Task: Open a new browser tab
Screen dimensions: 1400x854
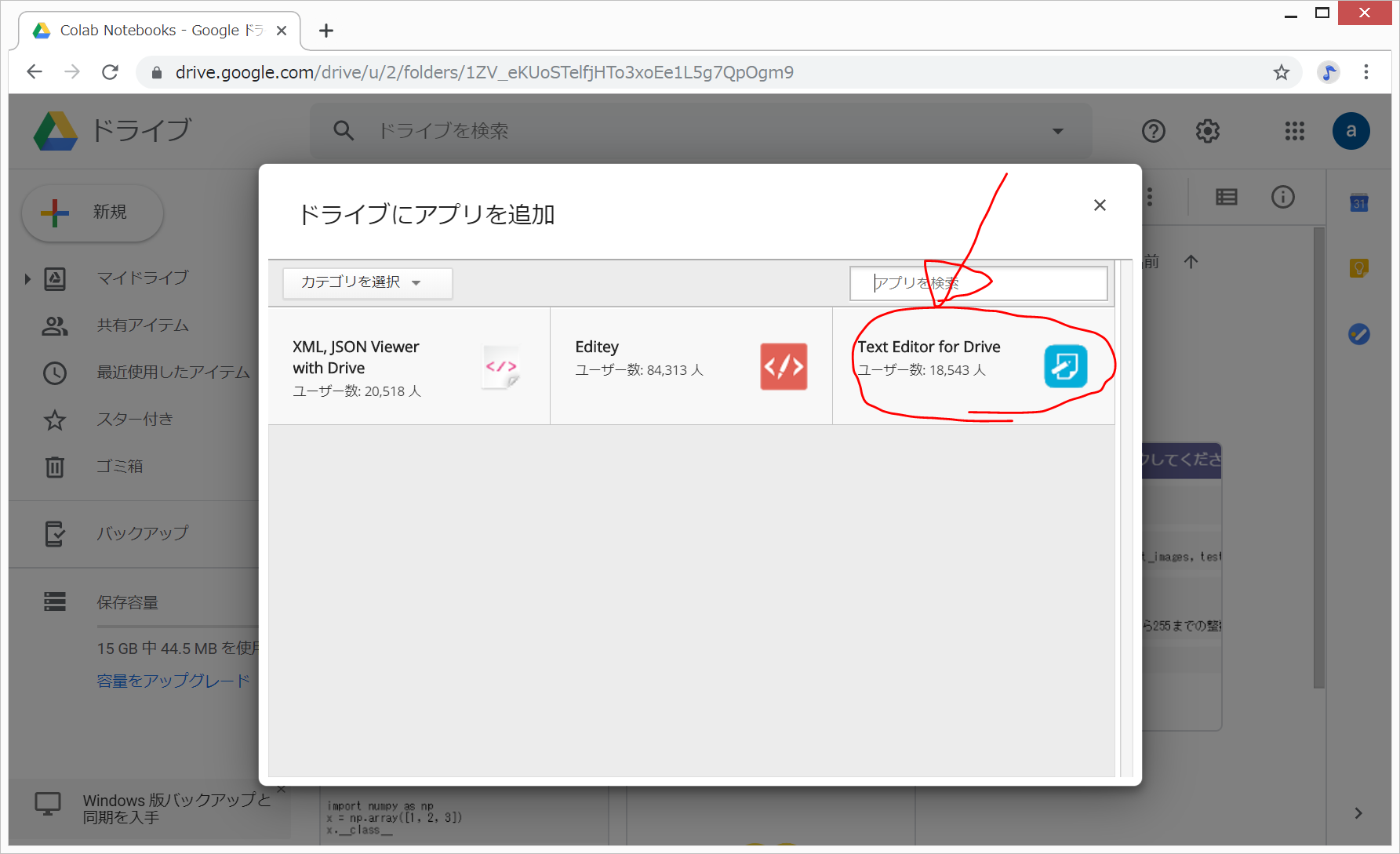Action: pos(326,31)
